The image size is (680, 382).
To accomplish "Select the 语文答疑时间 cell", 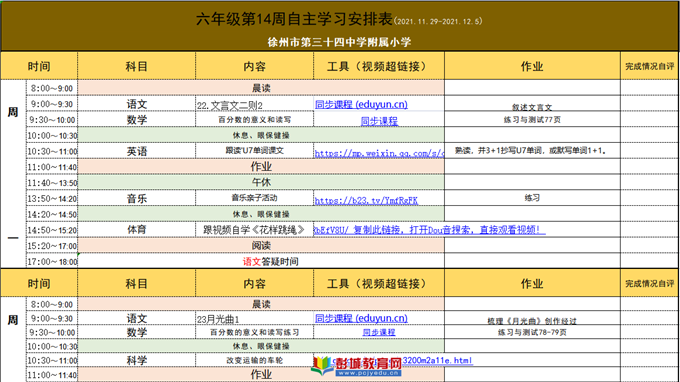I will tap(261, 261).
